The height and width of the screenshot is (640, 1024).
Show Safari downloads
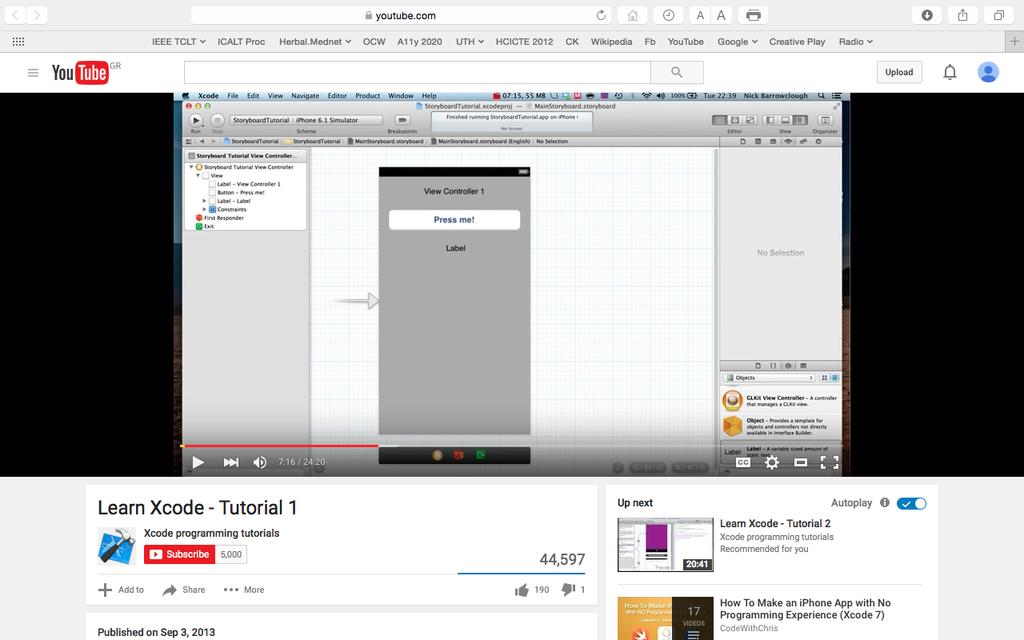point(927,15)
